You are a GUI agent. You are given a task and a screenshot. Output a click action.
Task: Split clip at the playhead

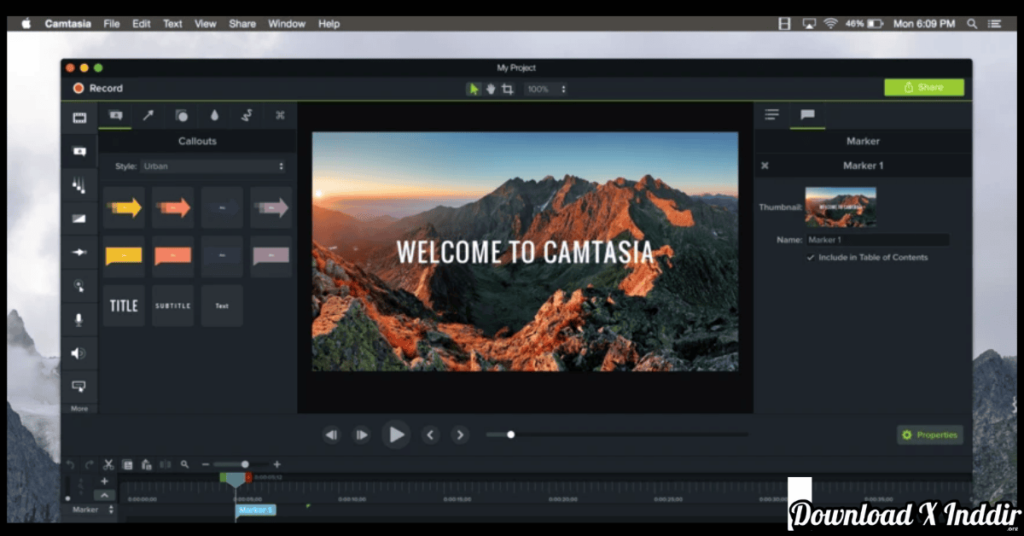coord(165,465)
